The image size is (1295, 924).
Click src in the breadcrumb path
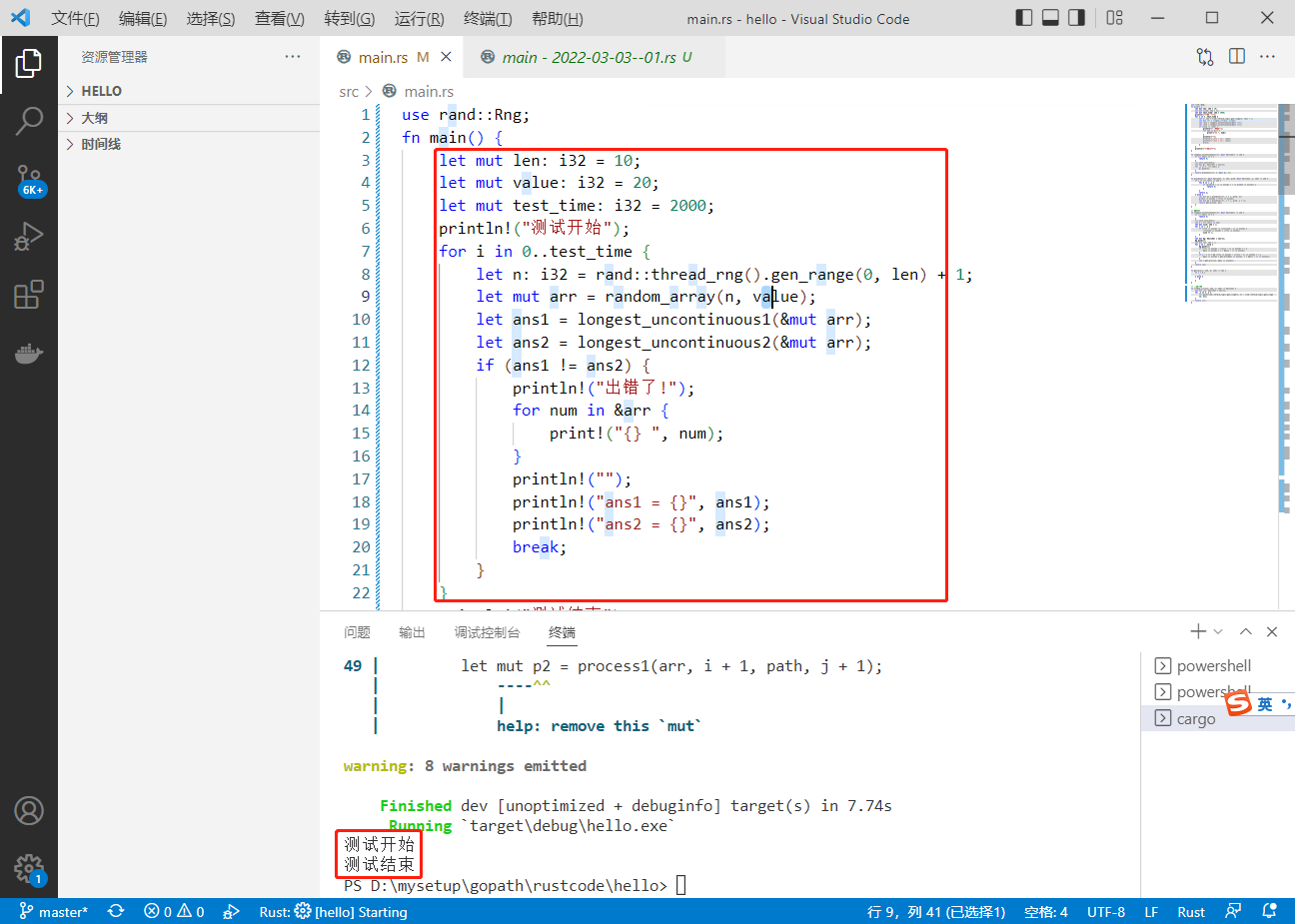point(349,92)
